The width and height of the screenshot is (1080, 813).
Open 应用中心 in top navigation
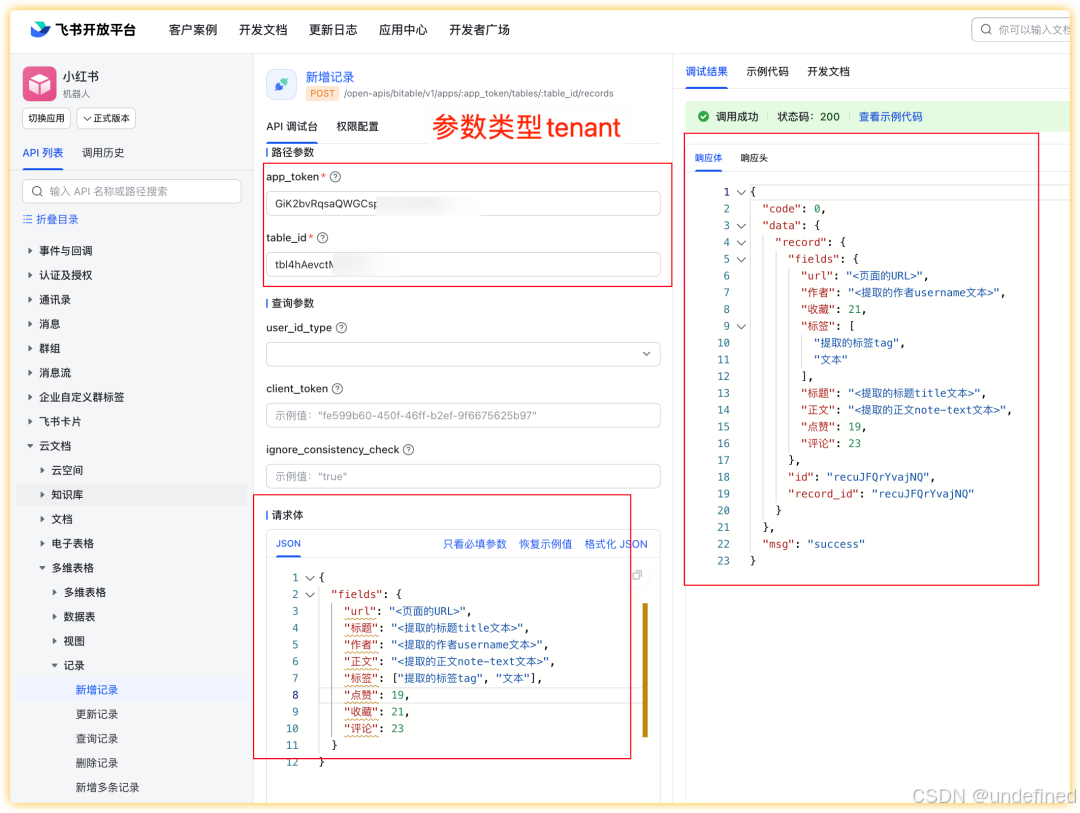(403, 30)
